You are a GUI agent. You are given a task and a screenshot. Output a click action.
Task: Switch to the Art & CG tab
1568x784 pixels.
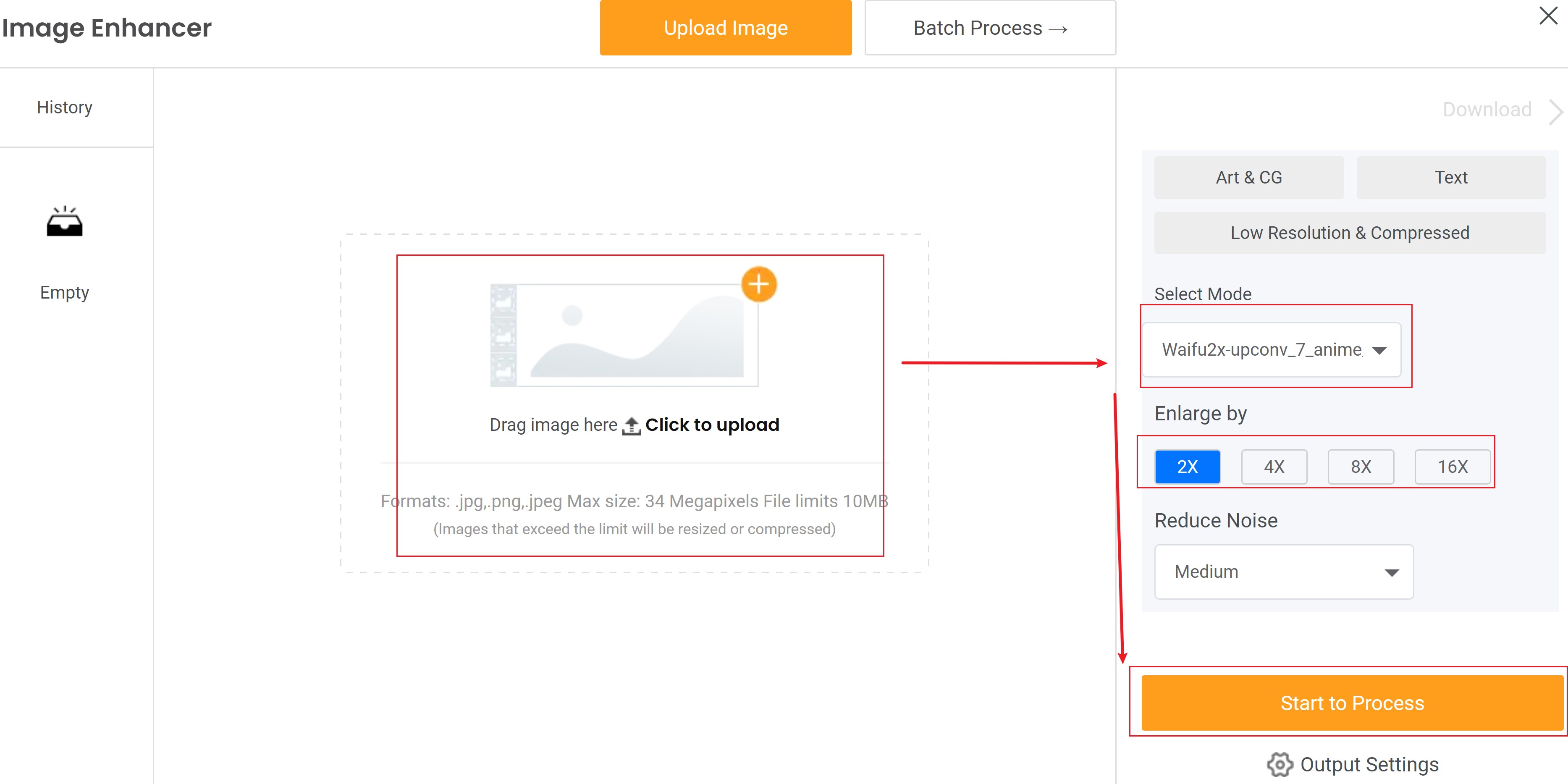click(1248, 177)
